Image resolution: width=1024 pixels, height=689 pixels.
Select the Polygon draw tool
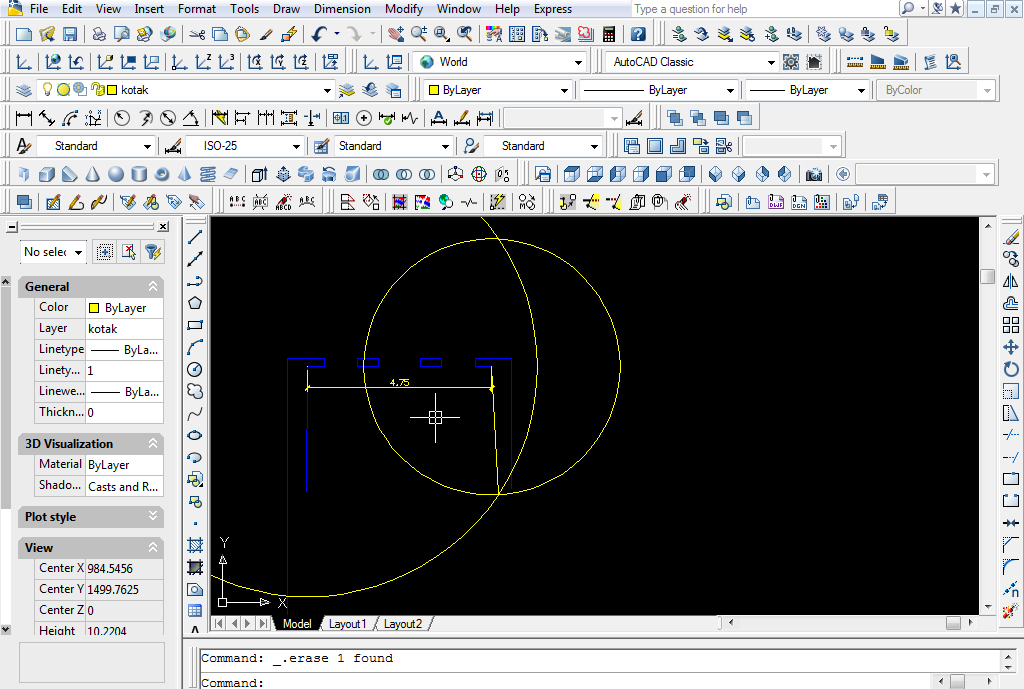[x=195, y=303]
